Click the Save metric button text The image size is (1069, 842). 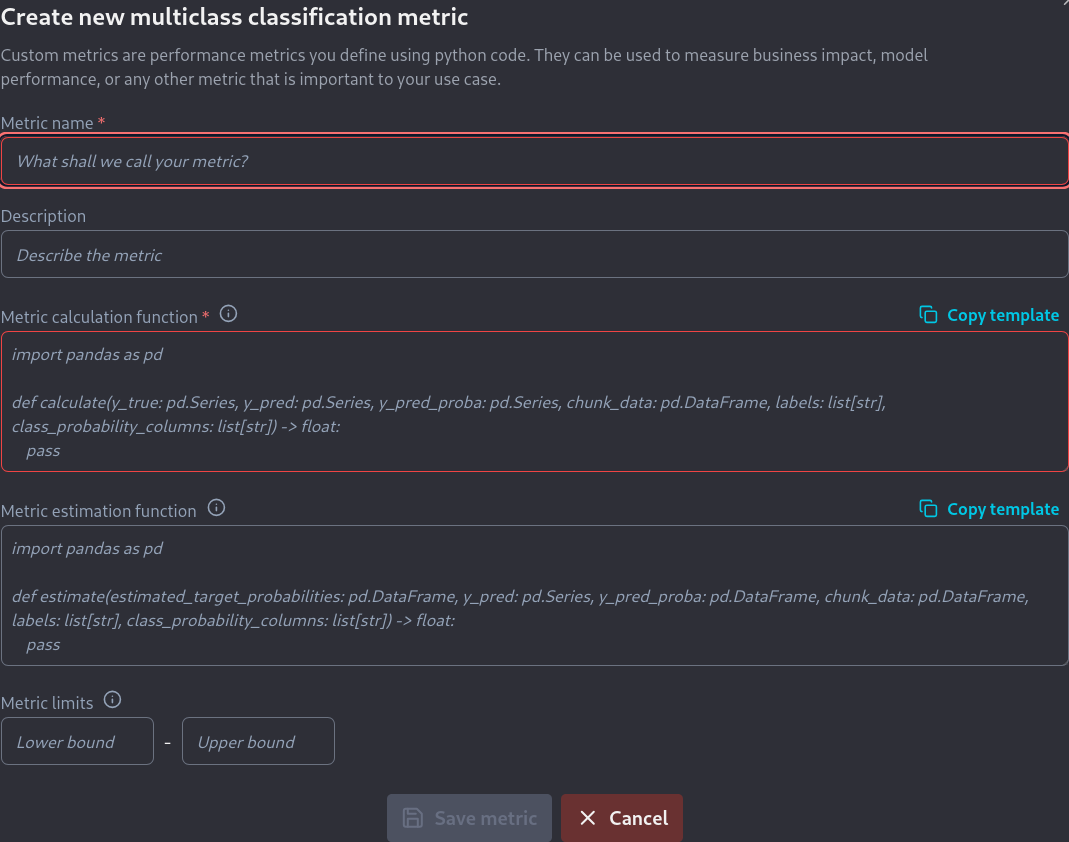click(485, 818)
